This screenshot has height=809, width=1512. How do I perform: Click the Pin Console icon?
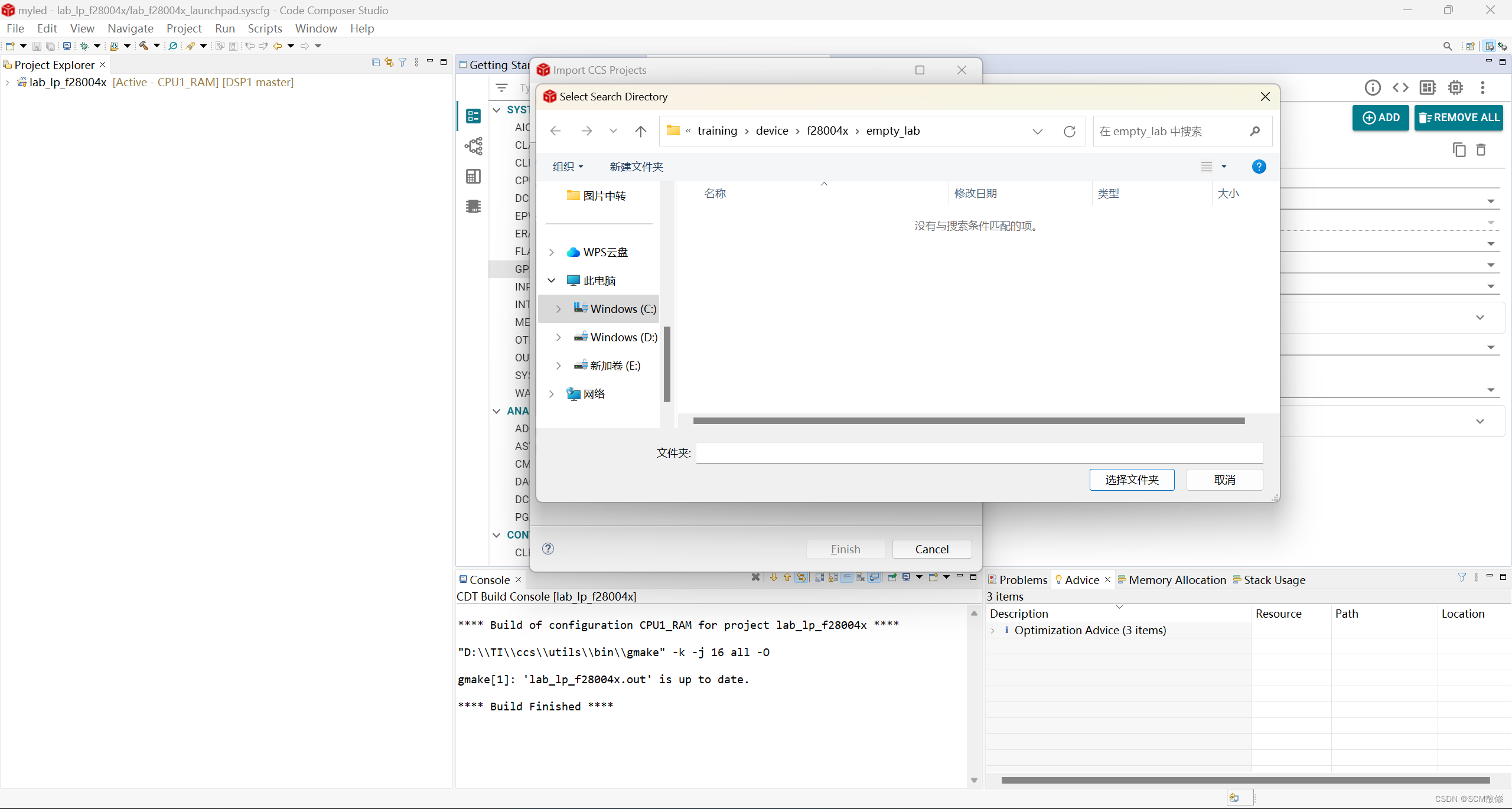tap(892, 578)
